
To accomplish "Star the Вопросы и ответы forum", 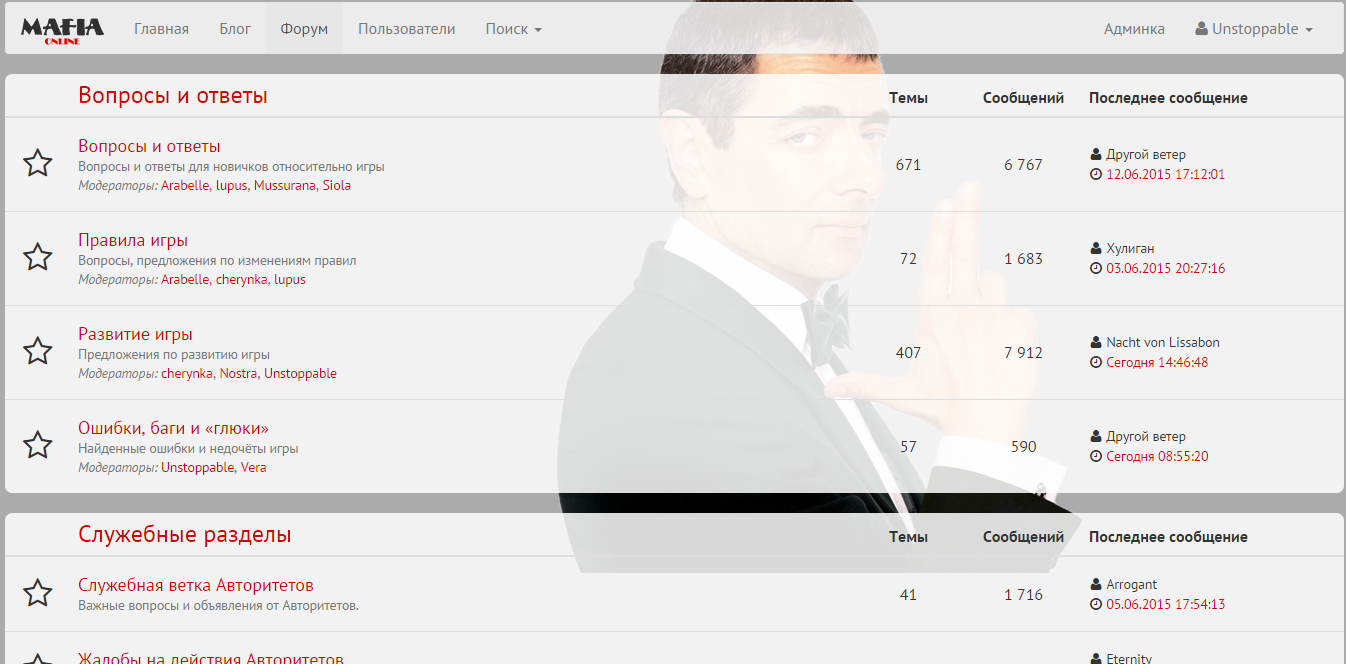I will pos(38,163).
